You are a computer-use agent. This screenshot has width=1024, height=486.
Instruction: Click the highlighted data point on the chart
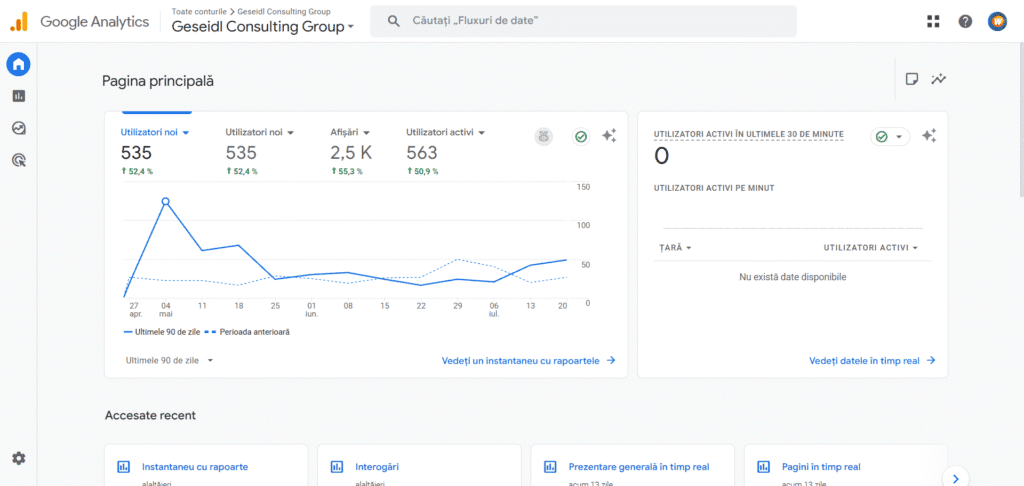pos(166,201)
